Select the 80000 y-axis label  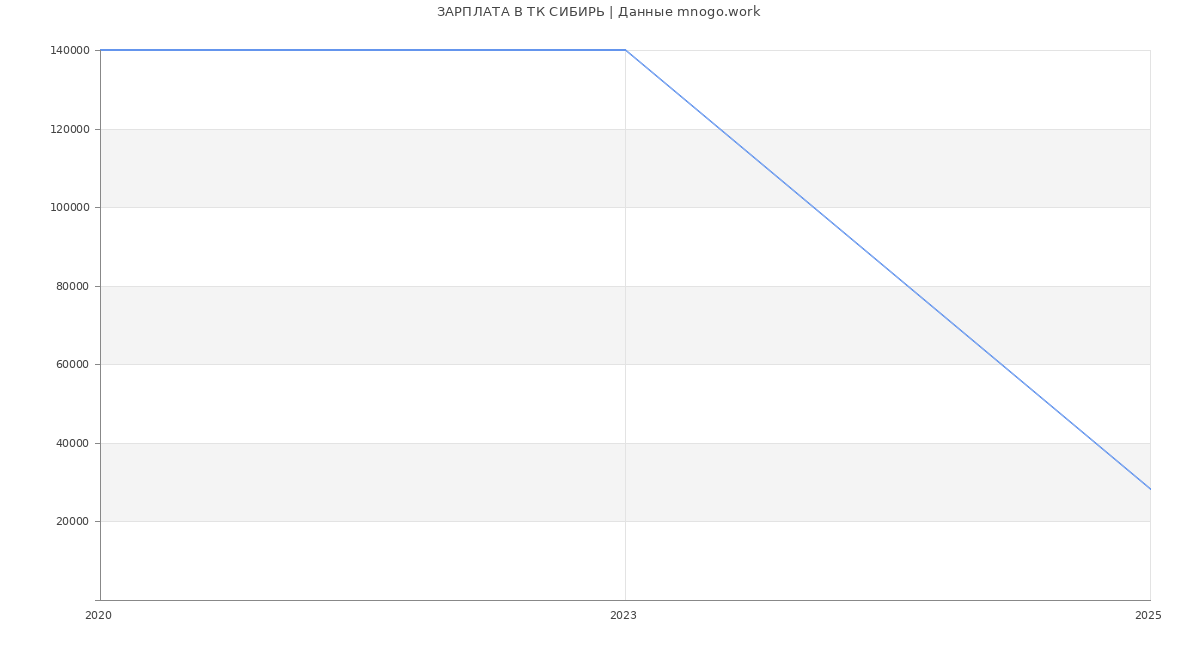pos(72,286)
